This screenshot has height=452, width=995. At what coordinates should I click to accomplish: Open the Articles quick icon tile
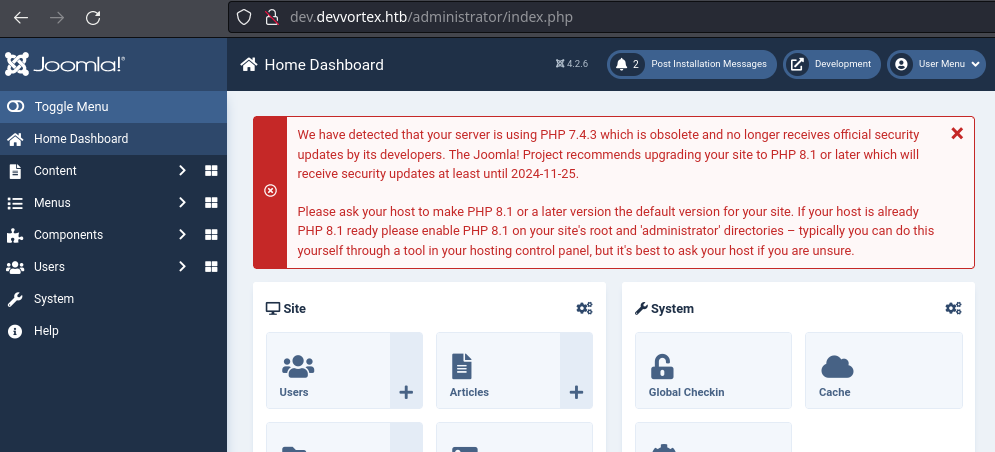(498, 371)
